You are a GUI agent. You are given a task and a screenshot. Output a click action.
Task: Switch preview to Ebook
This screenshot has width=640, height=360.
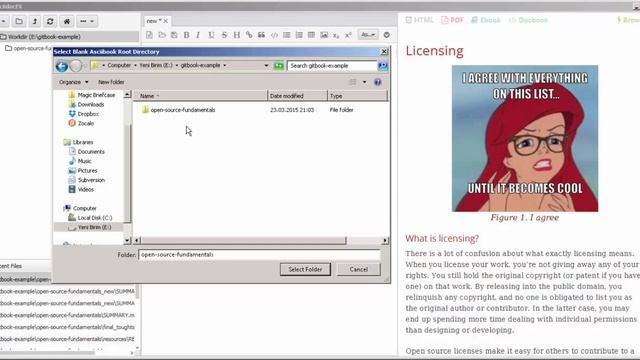pos(486,20)
